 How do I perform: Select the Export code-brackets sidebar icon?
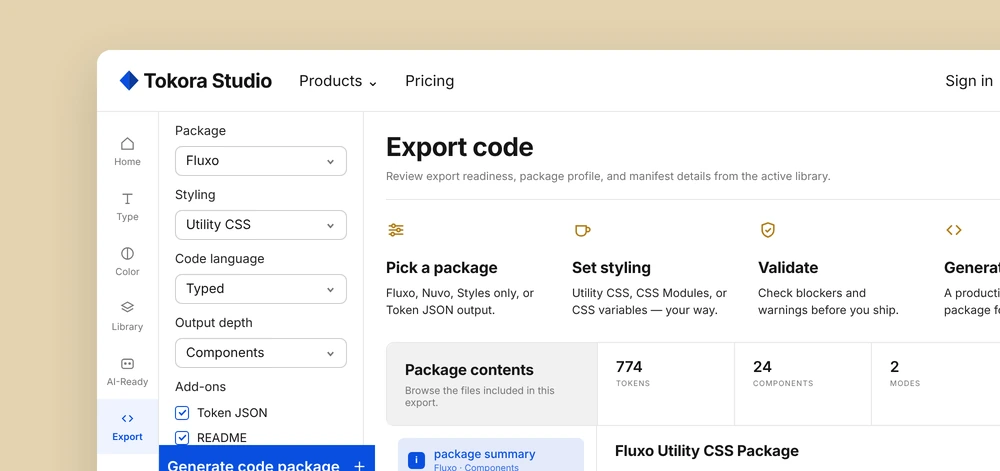[x=128, y=419]
